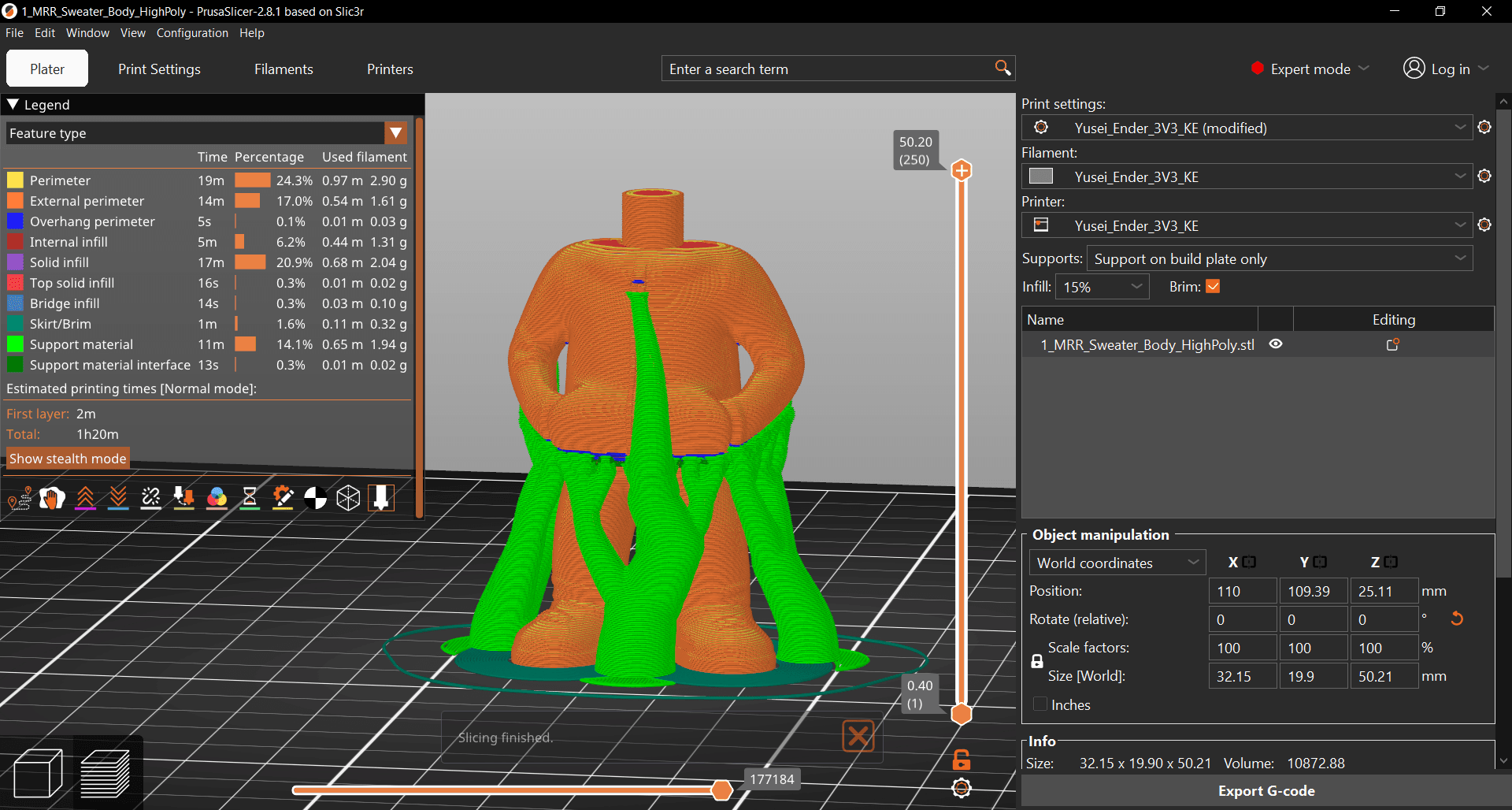
Task: Open the Printer profile dropdown
Action: 1247,225
